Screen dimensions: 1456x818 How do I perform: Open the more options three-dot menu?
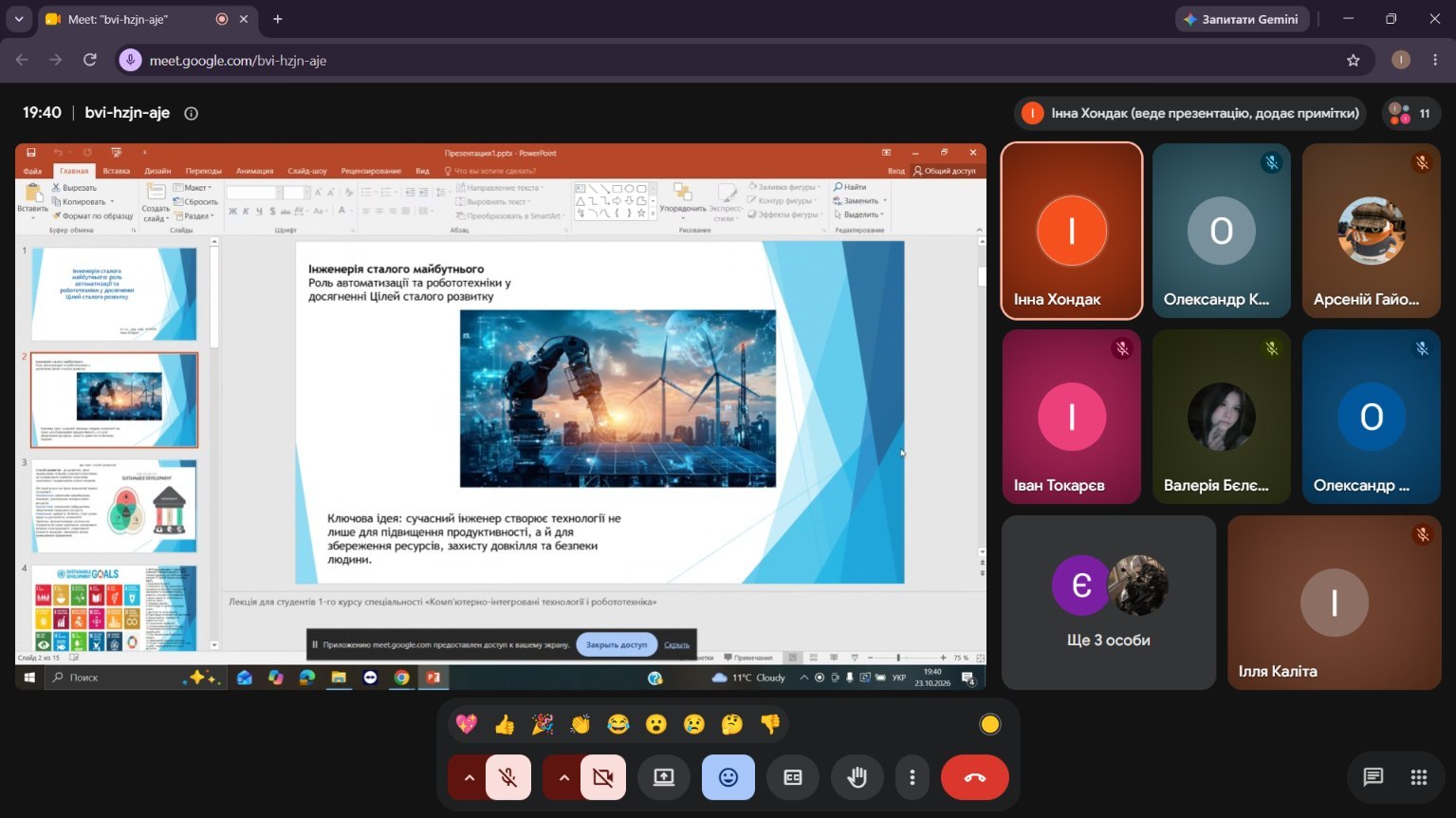pyautogui.click(x=912, y=778)
